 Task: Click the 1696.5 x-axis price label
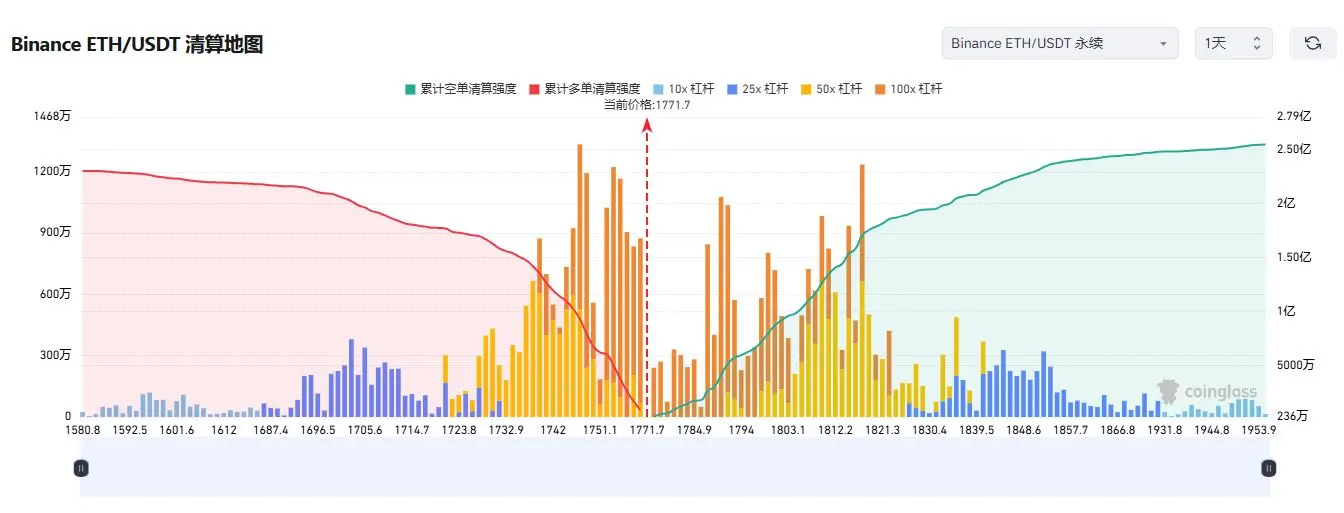[317, 430]
